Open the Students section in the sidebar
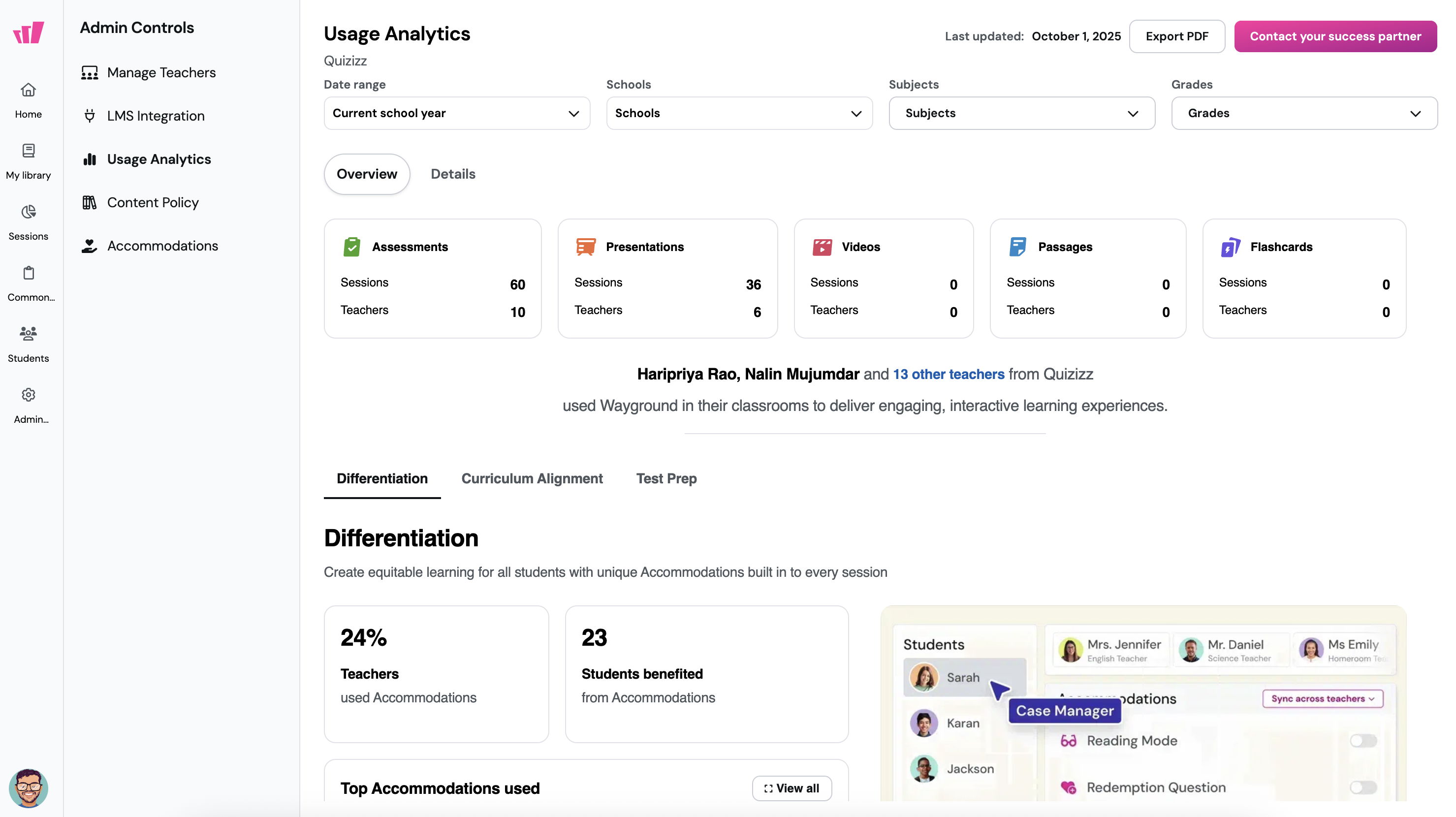This screenshot has width=1456, height=817. click(28, 344)
